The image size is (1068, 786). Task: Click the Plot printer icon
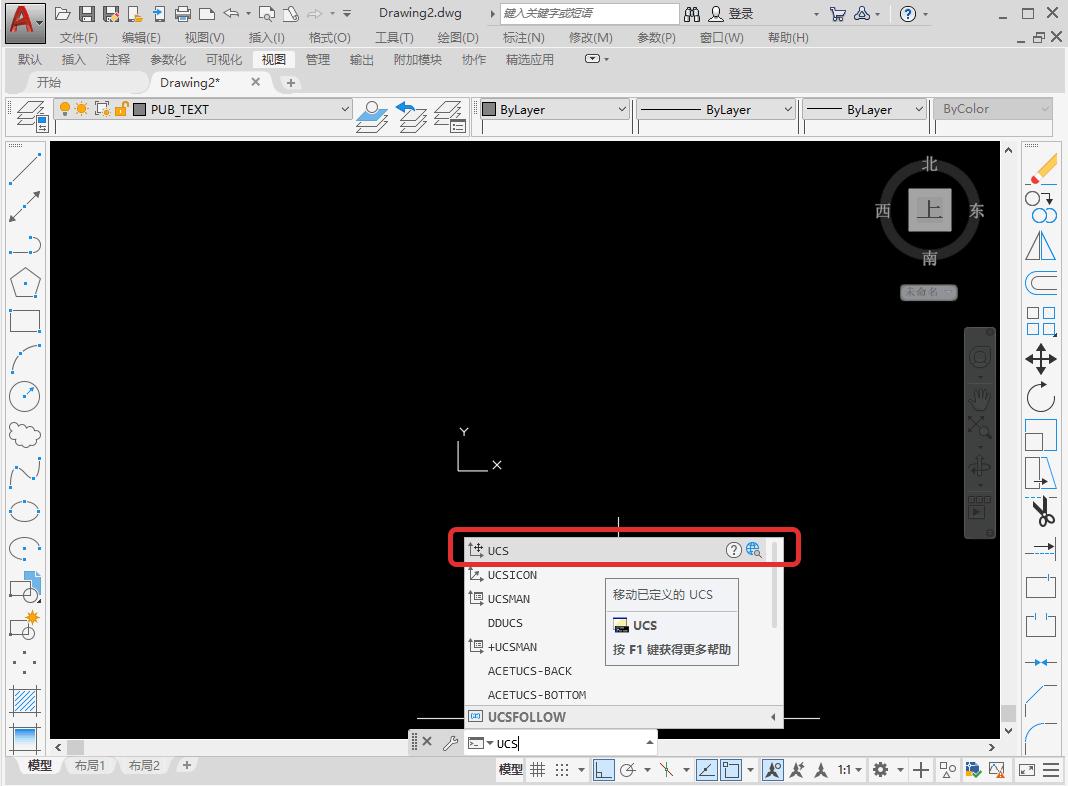[182, 14]
